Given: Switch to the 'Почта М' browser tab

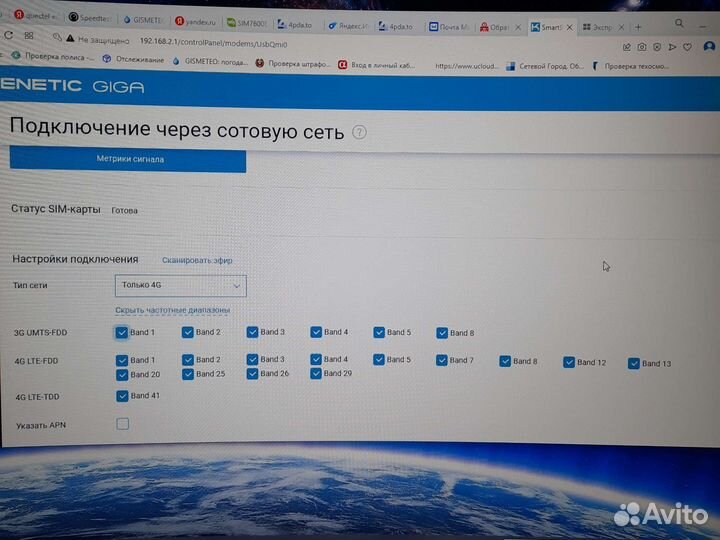Looking at the screenshot, I should (x=449, y=27).
